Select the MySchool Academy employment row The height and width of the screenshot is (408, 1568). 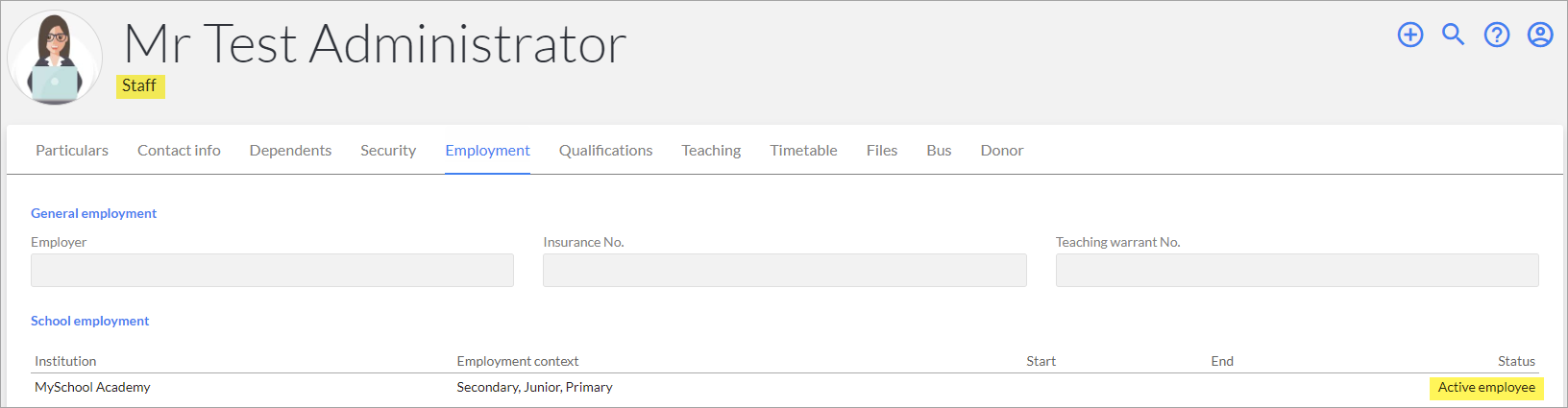pyautogui.click(x=785, y=388)
